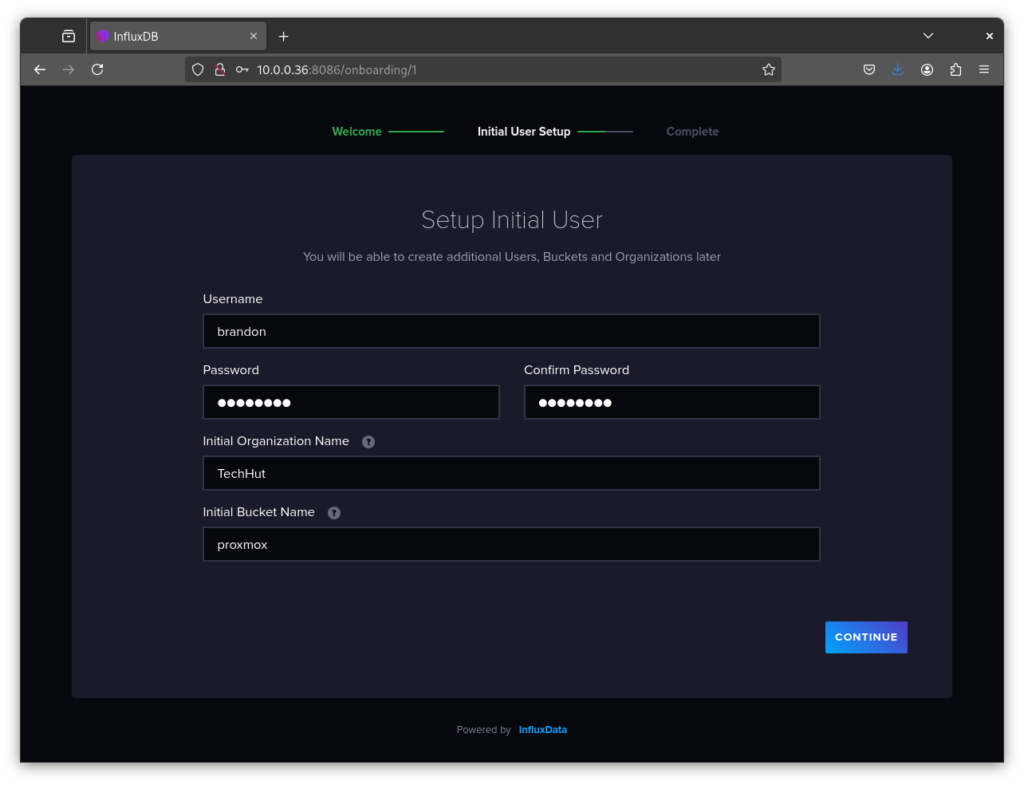The width and height of the screenshot is (1024, 785).
Task: Open the list all tabs chevron
Action: coord(928,35)
